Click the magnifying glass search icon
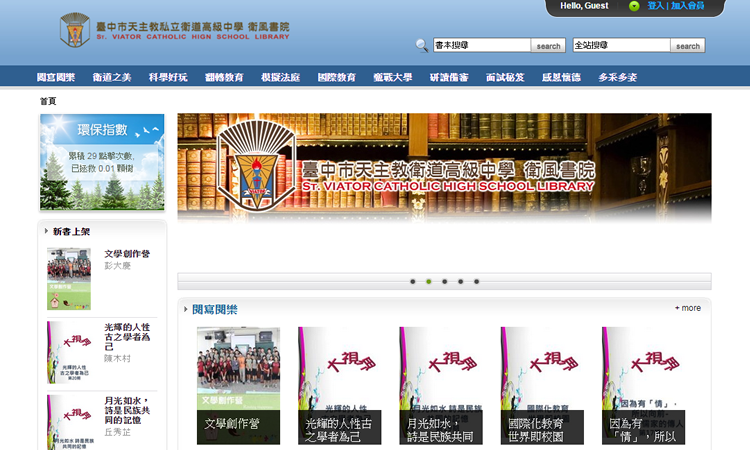Image resolution: width=750 pixels, height=450 pixels. [421, 45]
